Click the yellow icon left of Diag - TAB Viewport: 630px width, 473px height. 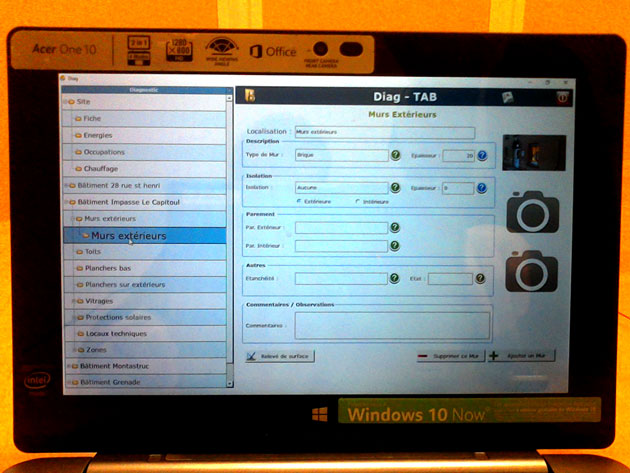(x=249, y=96)
